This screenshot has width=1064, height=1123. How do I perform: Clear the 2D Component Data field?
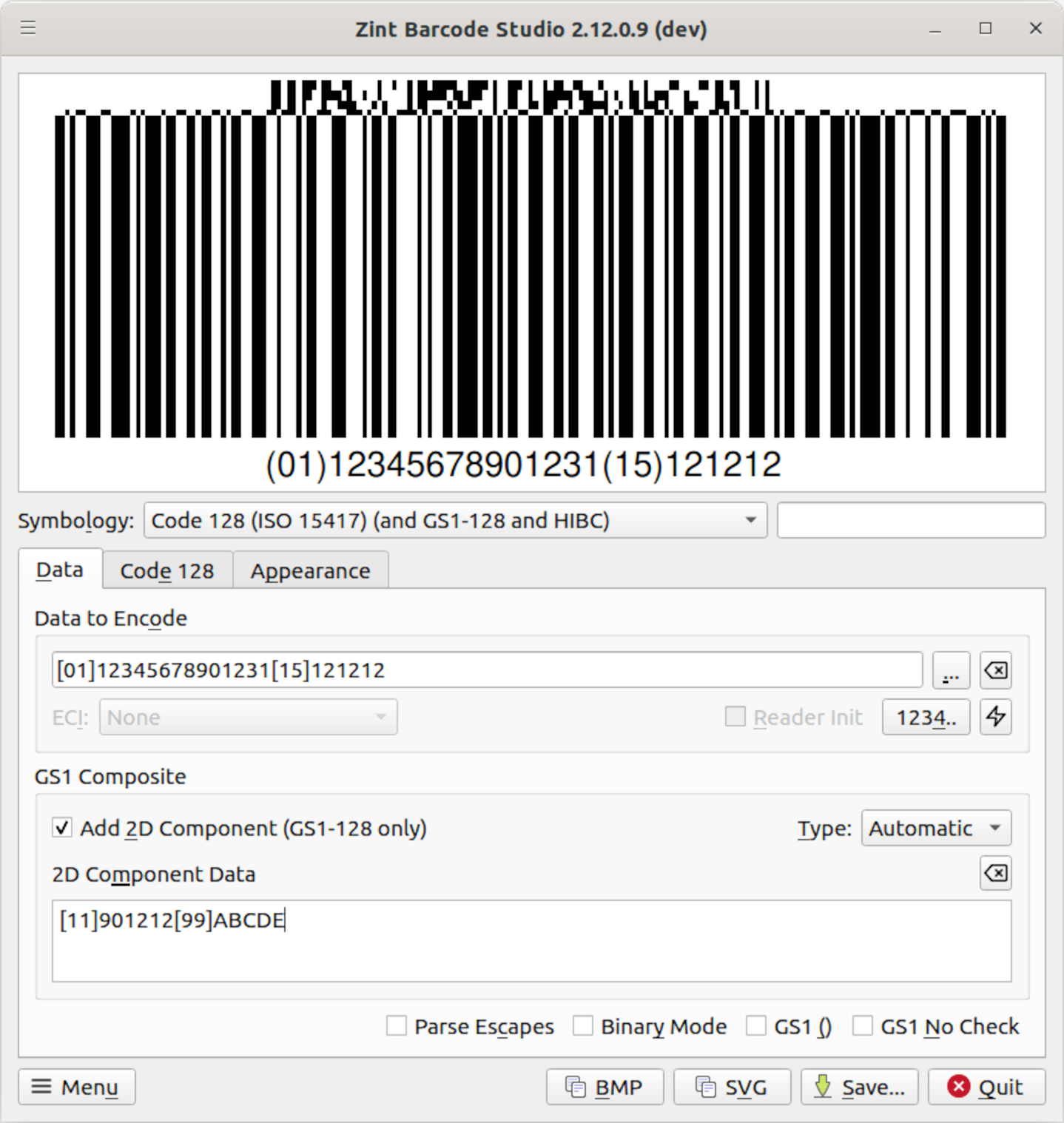click(x=995, y=874)
